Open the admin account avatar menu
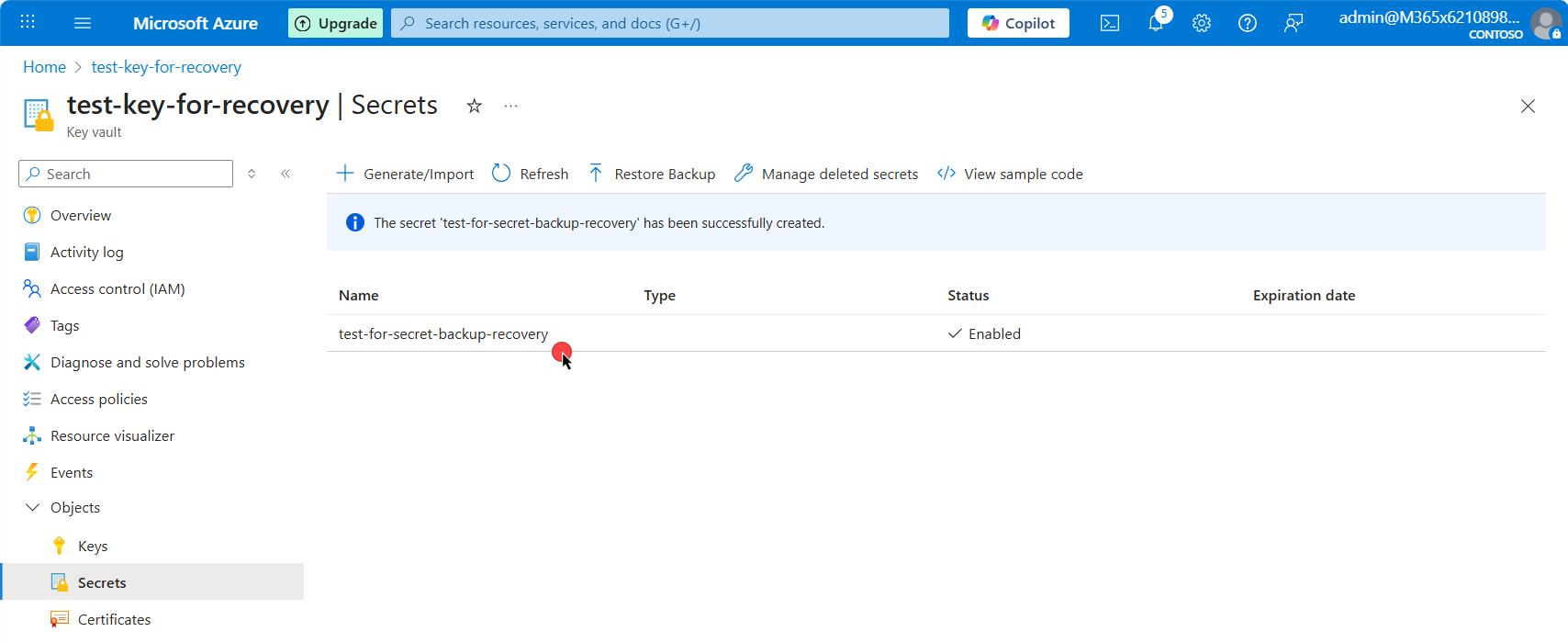1568x643 pixels. click(1546, 23)
